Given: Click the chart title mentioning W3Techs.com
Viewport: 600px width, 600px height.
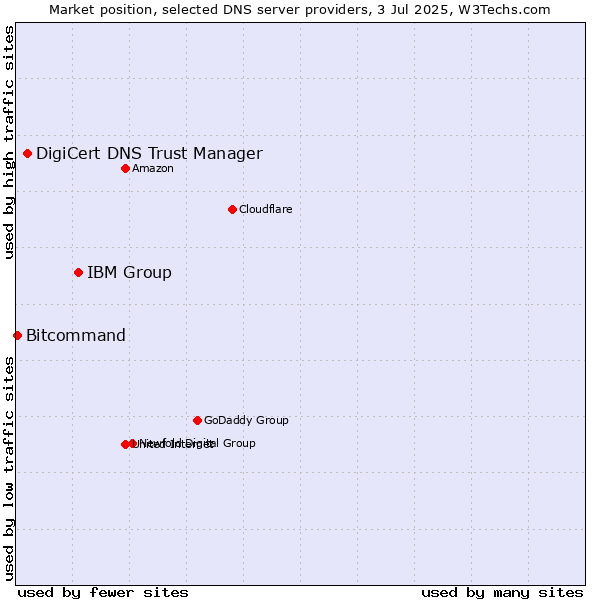Looking at the screenshot, I should point(300,10).
